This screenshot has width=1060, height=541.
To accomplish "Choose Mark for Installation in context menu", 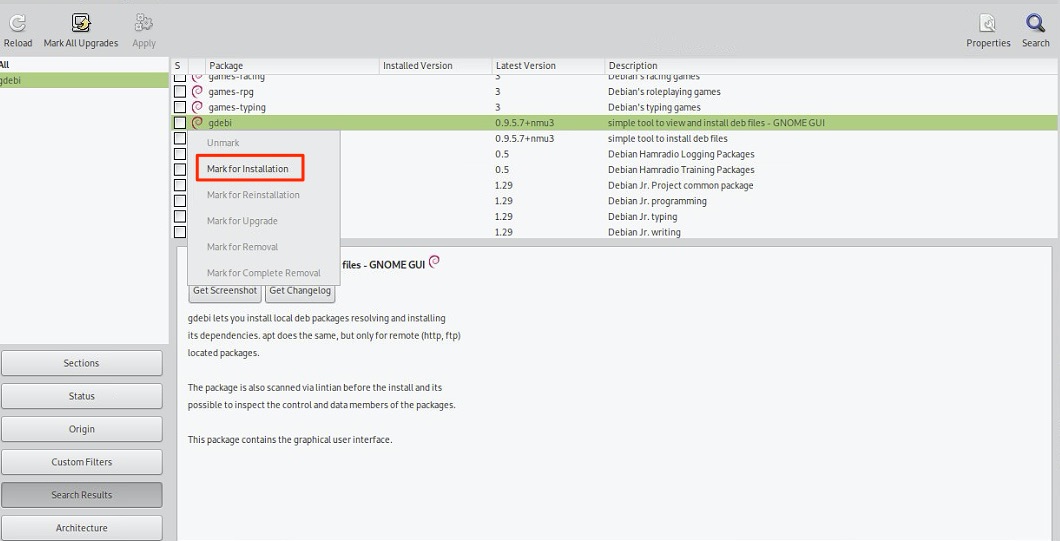I will [x=248, y=169].
